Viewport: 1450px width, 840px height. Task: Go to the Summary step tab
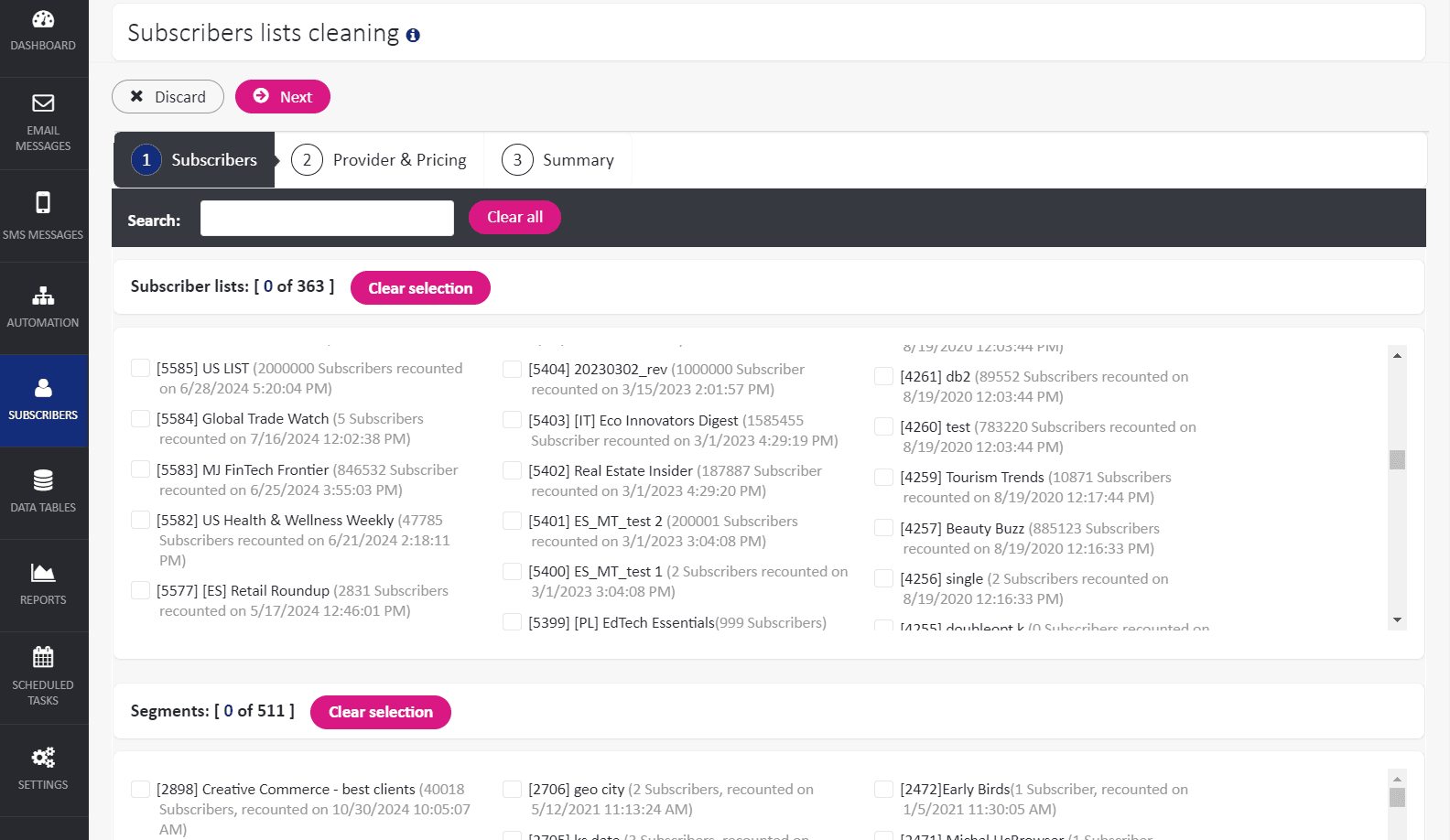point(557,160)
